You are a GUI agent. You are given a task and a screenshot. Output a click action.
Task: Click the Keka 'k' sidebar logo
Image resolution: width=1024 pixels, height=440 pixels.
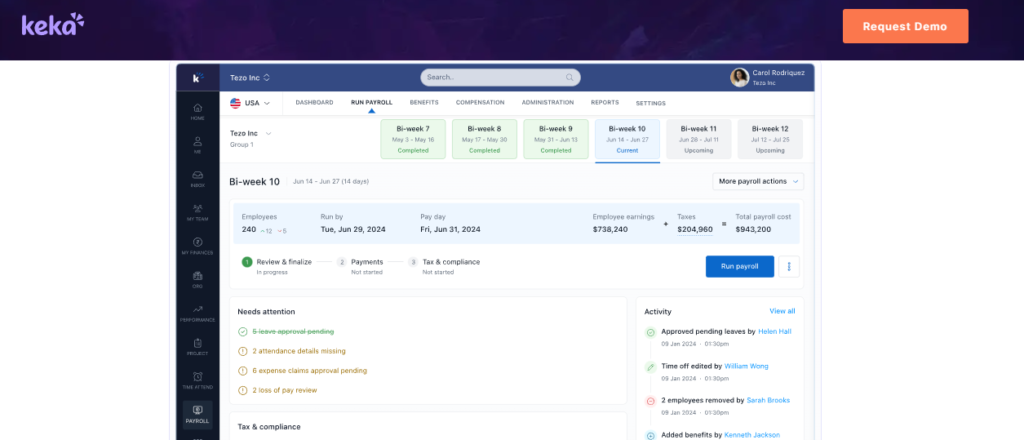tap(198, 78)
